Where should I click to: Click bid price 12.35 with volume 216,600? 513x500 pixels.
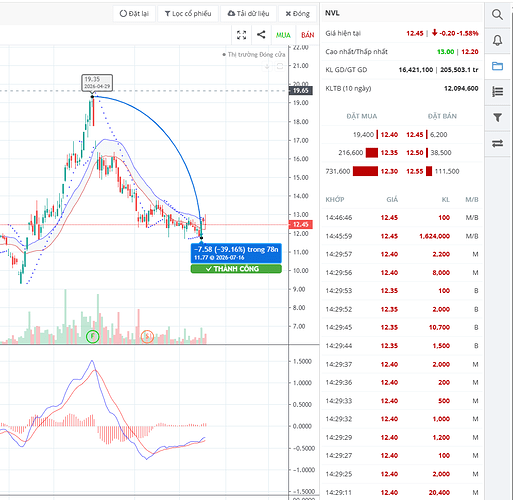(389, 153)
